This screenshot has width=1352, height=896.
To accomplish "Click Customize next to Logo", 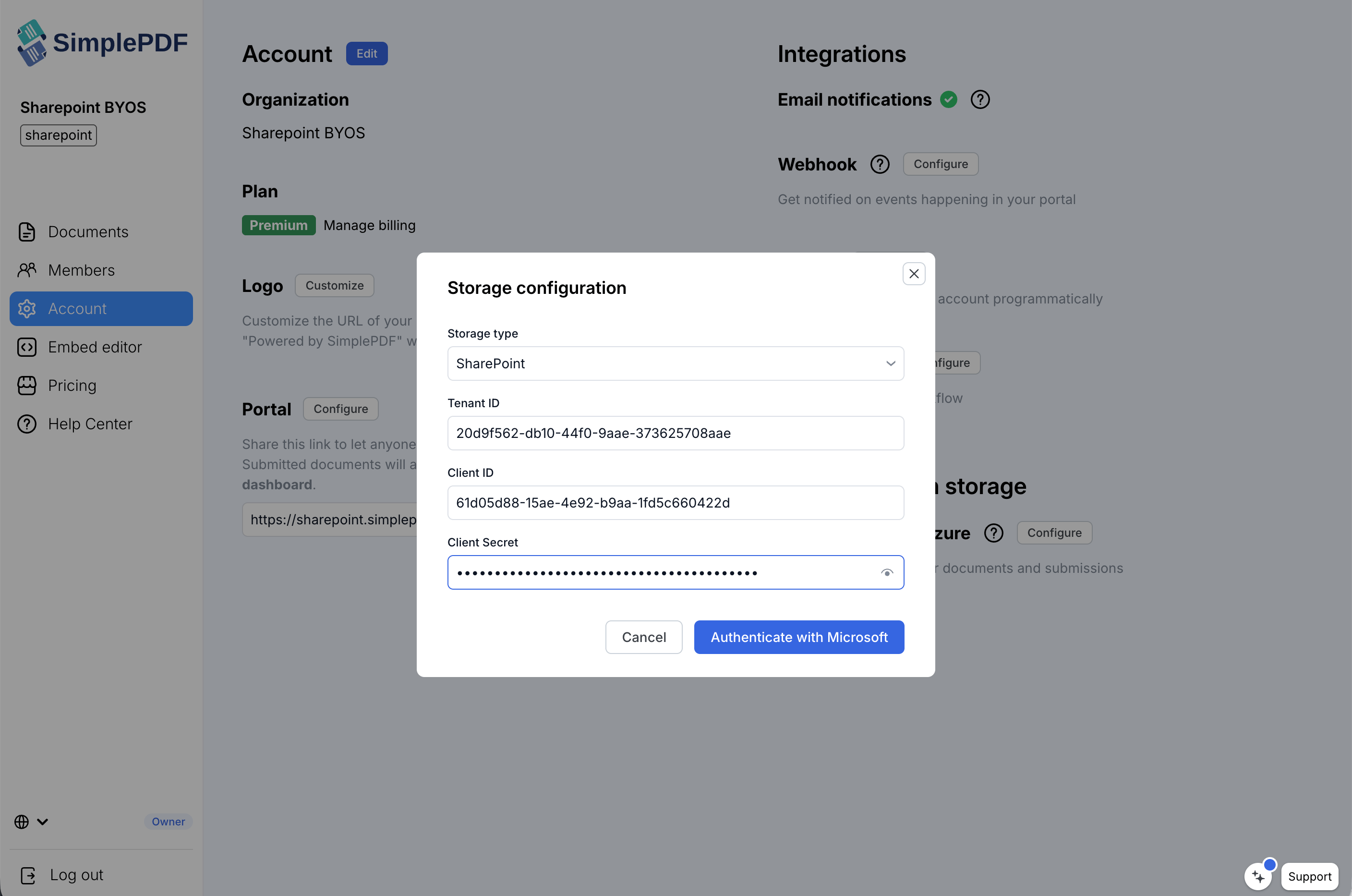I will point(334,285).
